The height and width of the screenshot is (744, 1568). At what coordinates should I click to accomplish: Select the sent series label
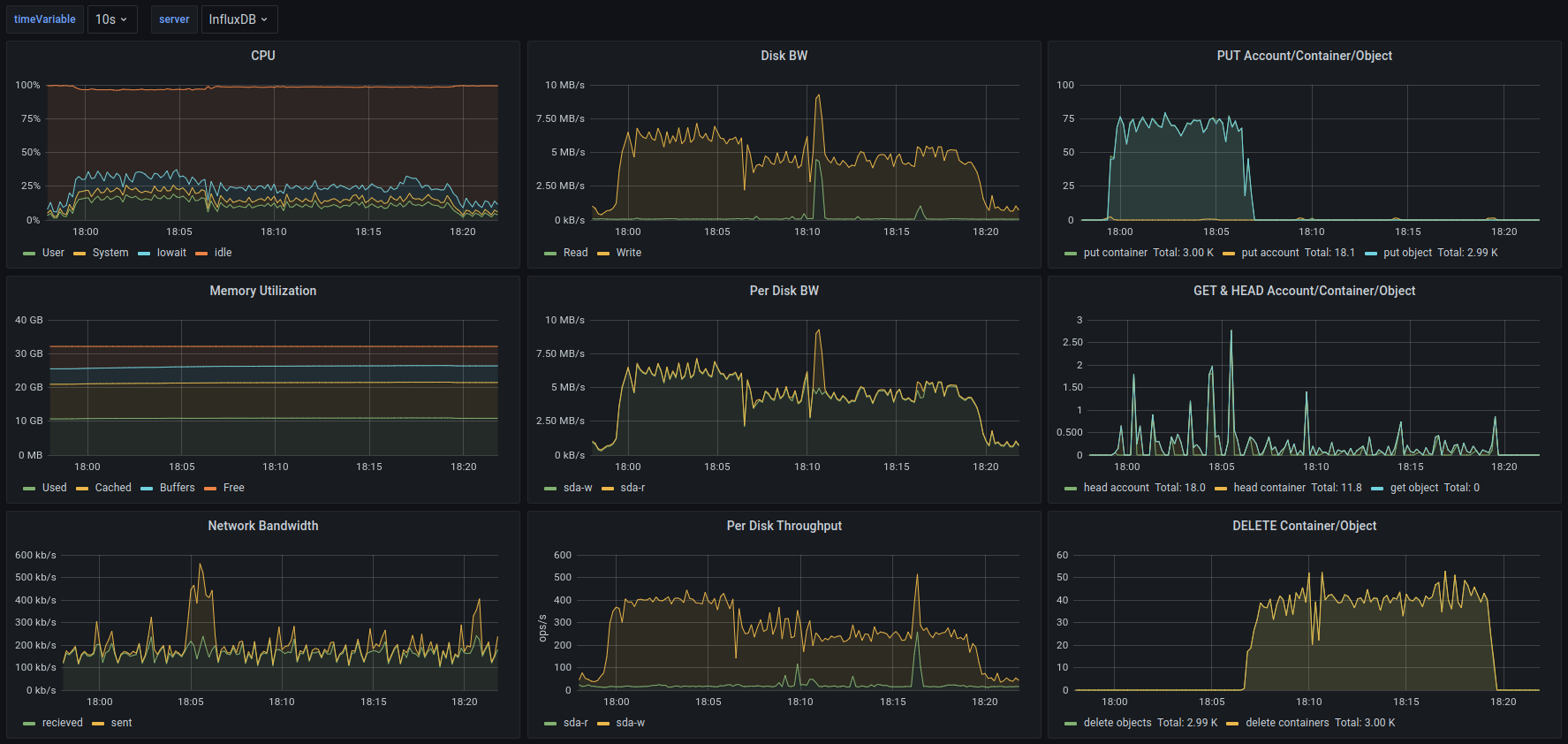coord(121,723)
